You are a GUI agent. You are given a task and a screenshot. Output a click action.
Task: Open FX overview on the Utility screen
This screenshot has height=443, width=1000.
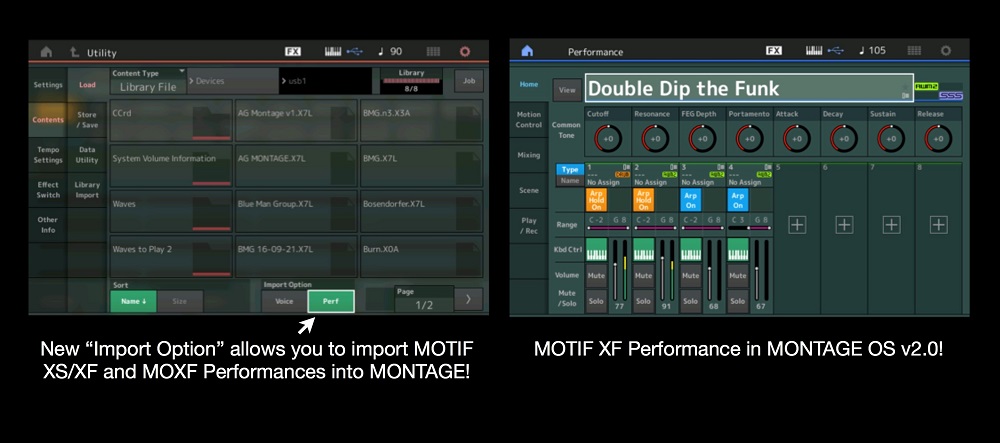pyautogui.click(x=293, y=52)
